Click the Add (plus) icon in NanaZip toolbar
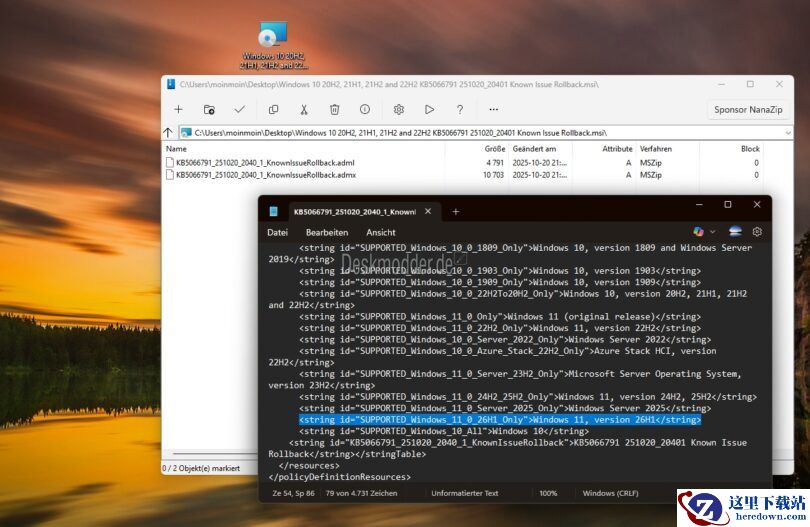The height and width of the screenshot is (527, 810). (x=178, y=109)
